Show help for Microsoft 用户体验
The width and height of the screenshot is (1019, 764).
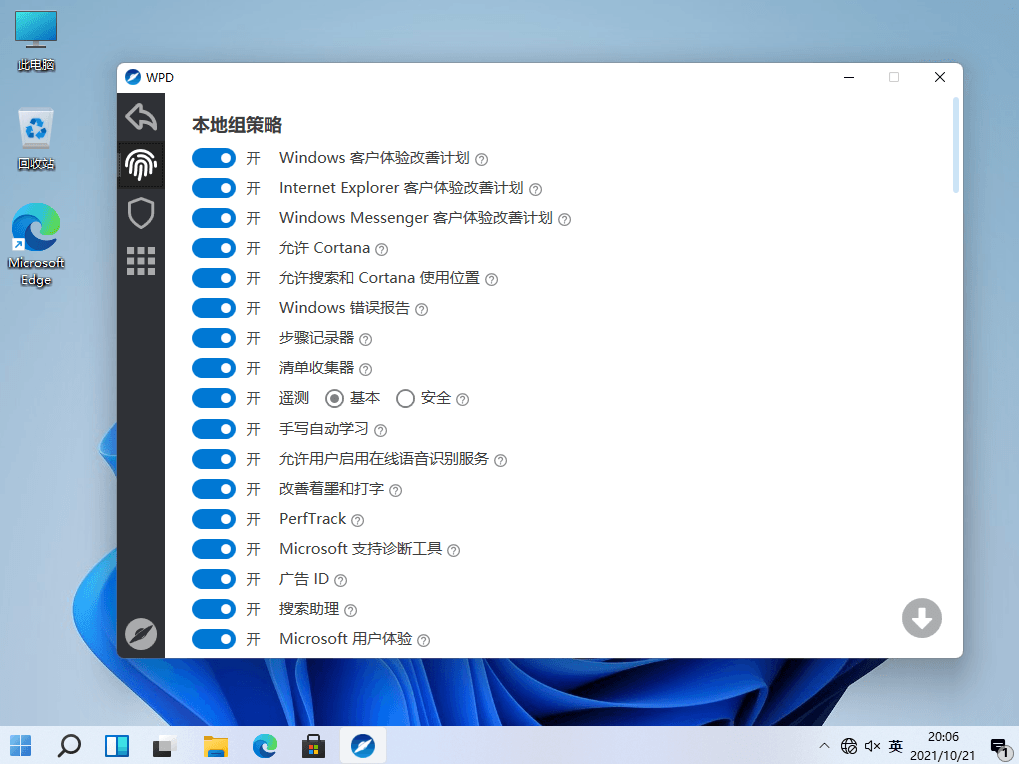click(x=424, y=641)
